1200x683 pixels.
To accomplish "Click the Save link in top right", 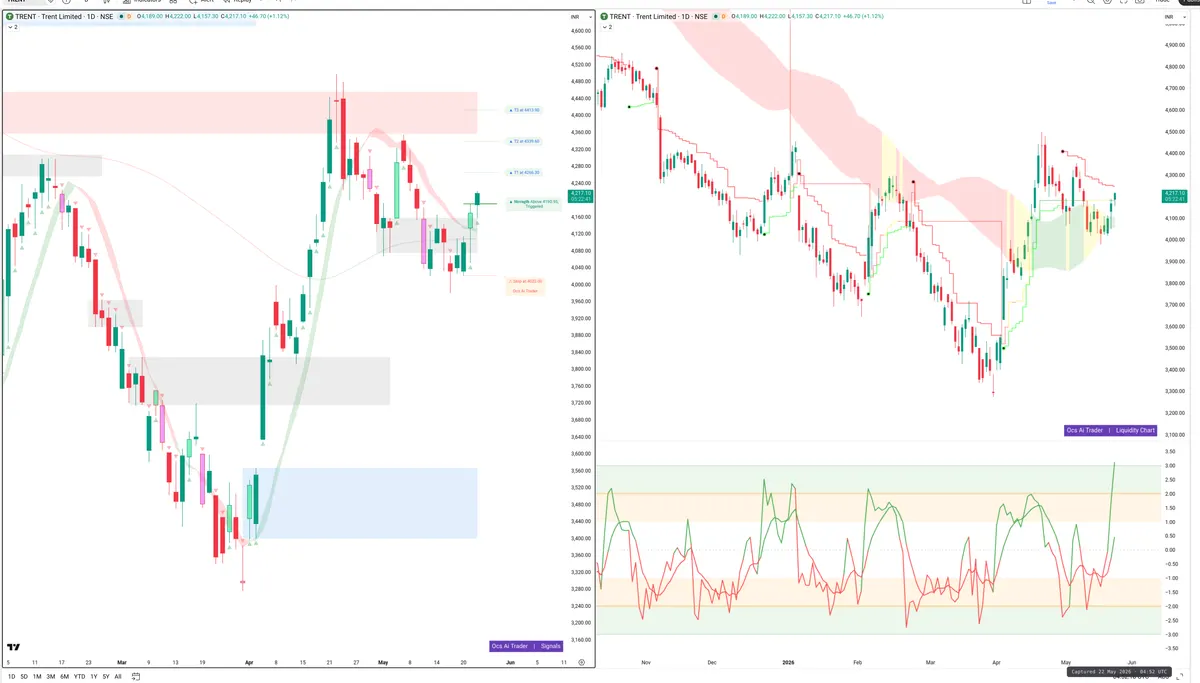I will click(1051, 3).
